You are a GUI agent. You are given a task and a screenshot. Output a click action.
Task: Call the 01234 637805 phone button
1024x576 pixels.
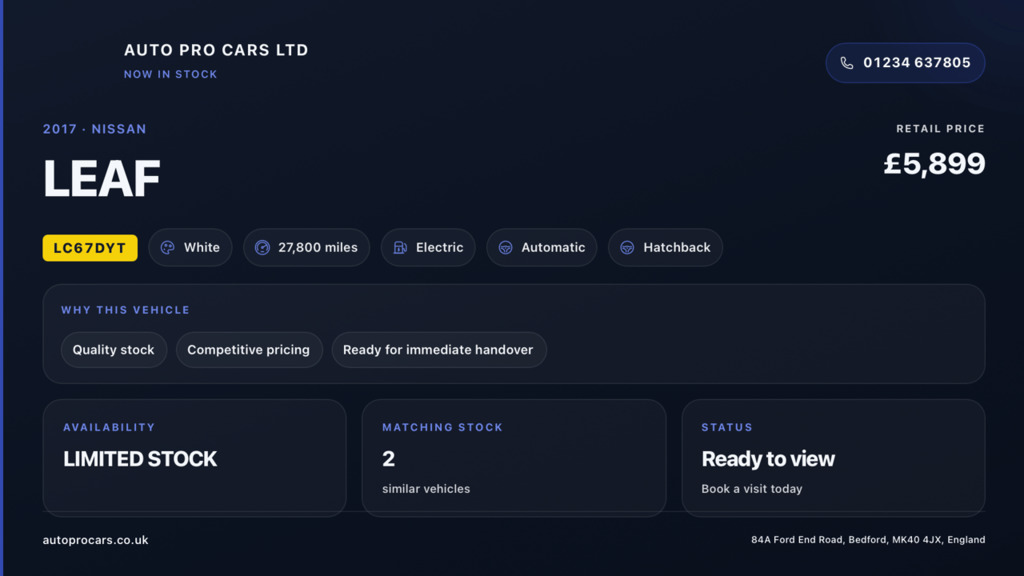[905, 63]
